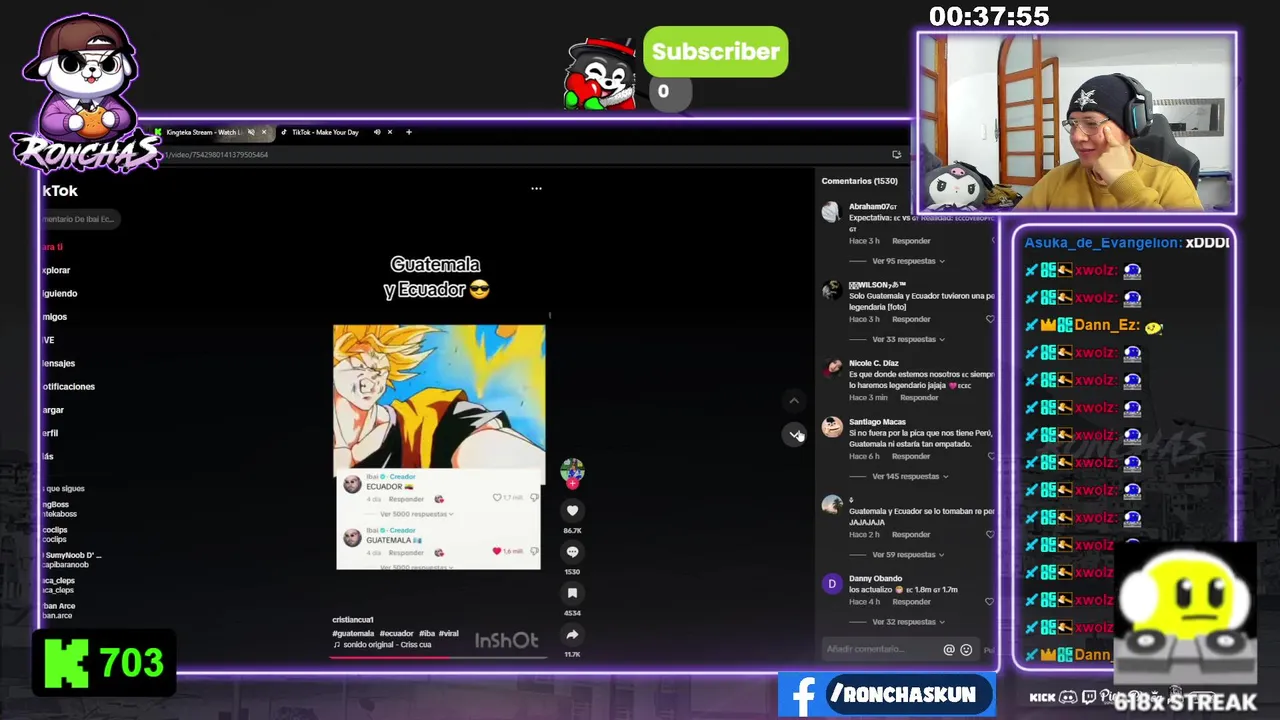Open the Amigos sidebar item
This screenshot has height=720, width=1280.
(x=54, y=316)
